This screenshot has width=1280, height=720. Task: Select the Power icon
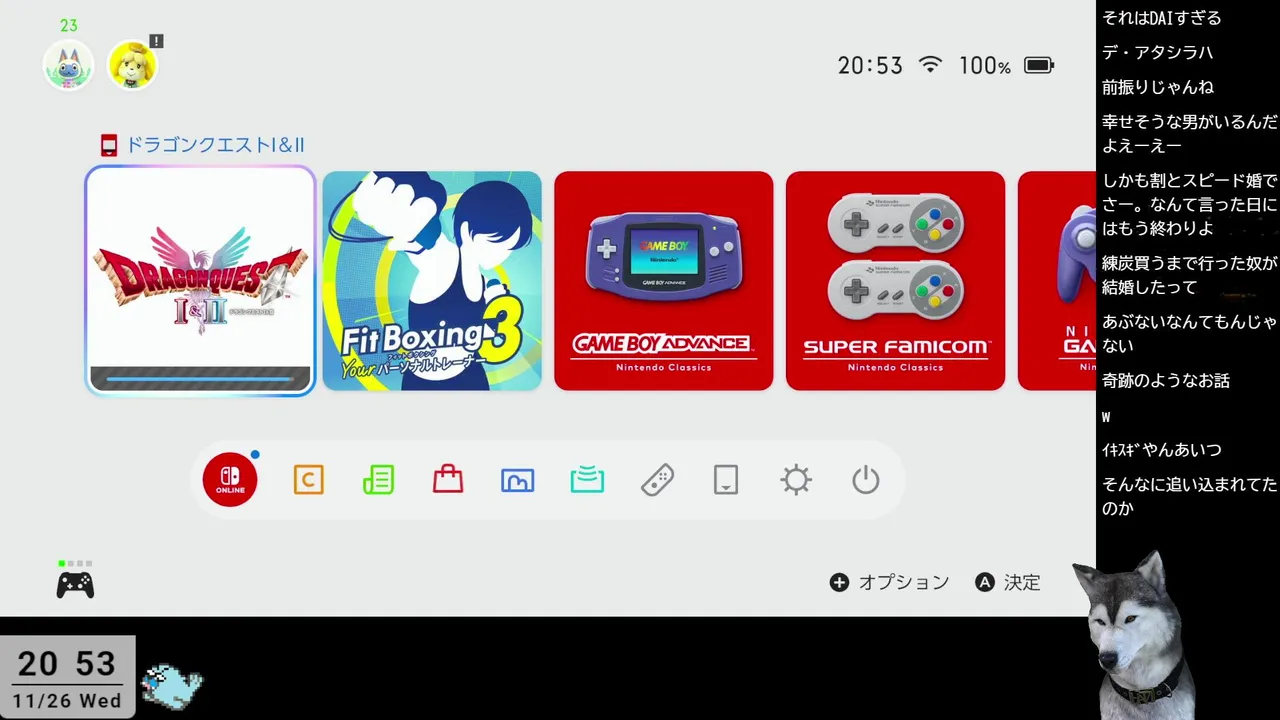coord(866,480)
